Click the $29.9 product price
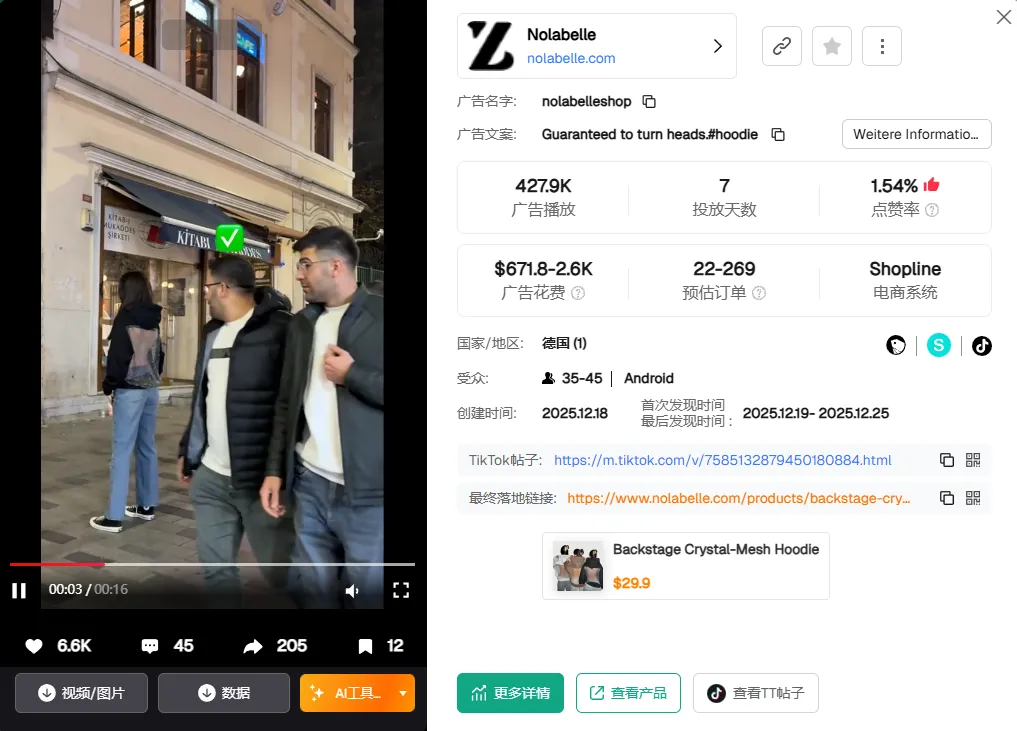 click(631, 582)
